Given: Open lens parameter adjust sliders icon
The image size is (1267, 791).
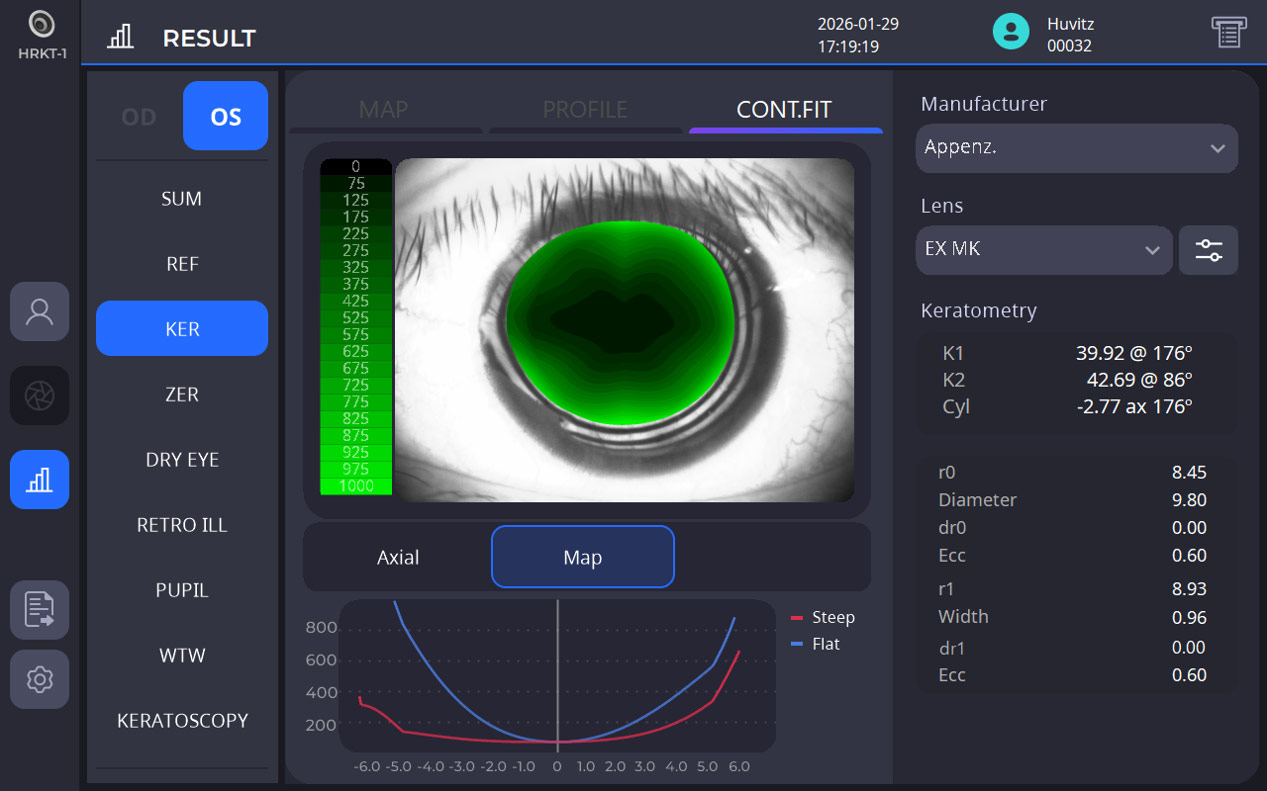Looking at the screenshot, I should click(x=1208, y=250).
